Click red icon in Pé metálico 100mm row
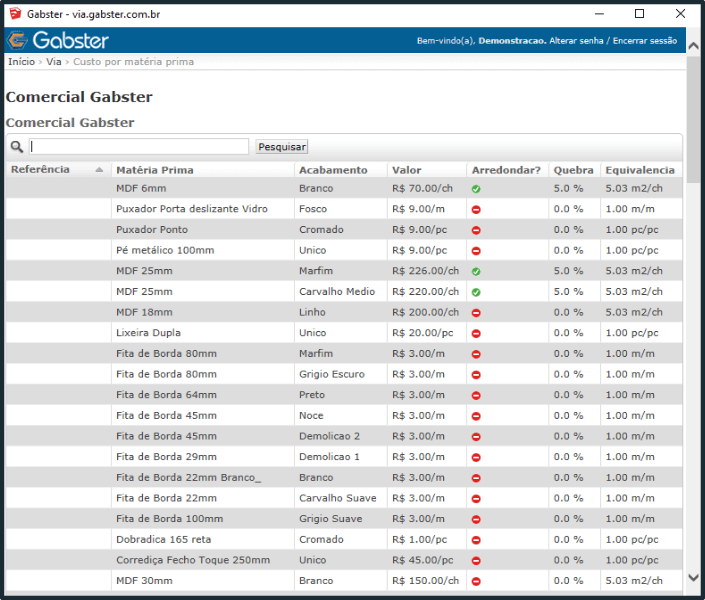This screenshot has height=600, width=705. [x=476, y=251]
